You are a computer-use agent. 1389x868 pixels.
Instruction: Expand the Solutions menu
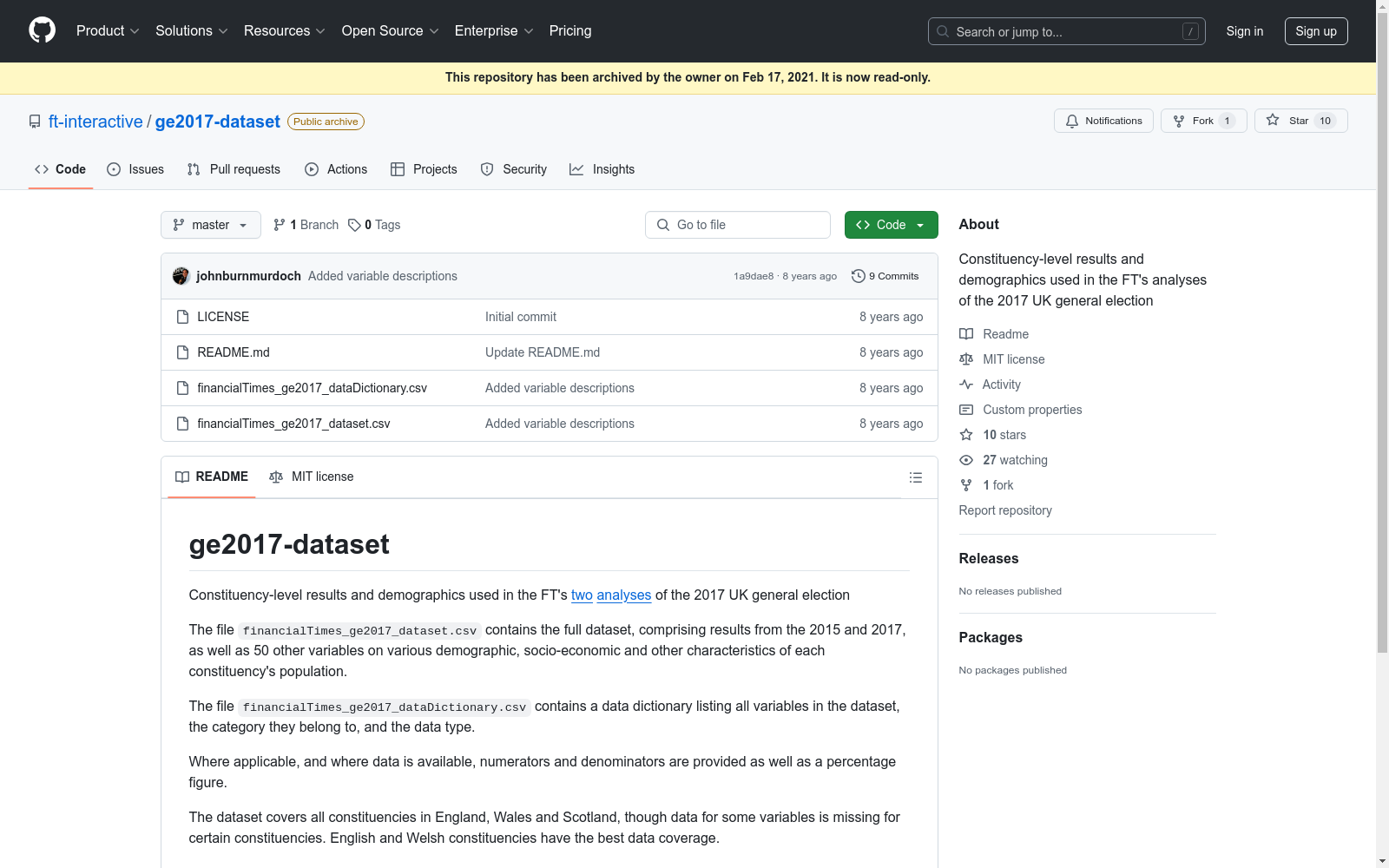191,31
